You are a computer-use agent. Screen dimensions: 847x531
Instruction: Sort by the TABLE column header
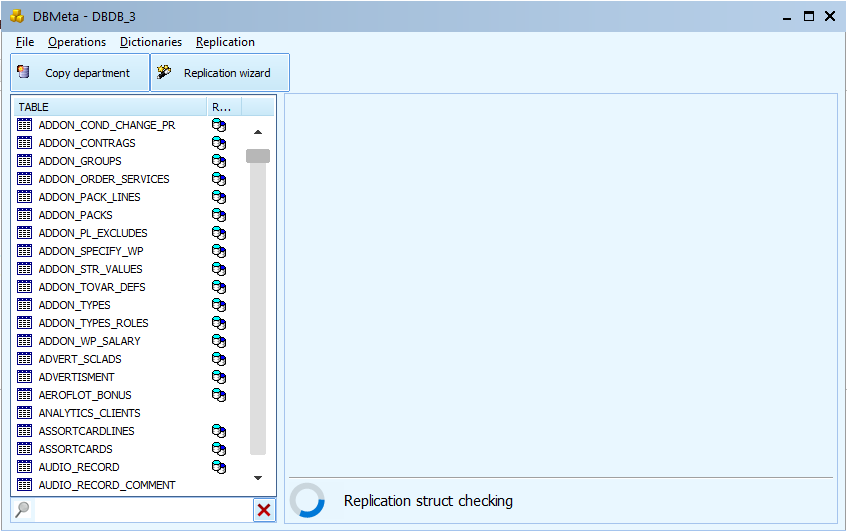[110, 107]
